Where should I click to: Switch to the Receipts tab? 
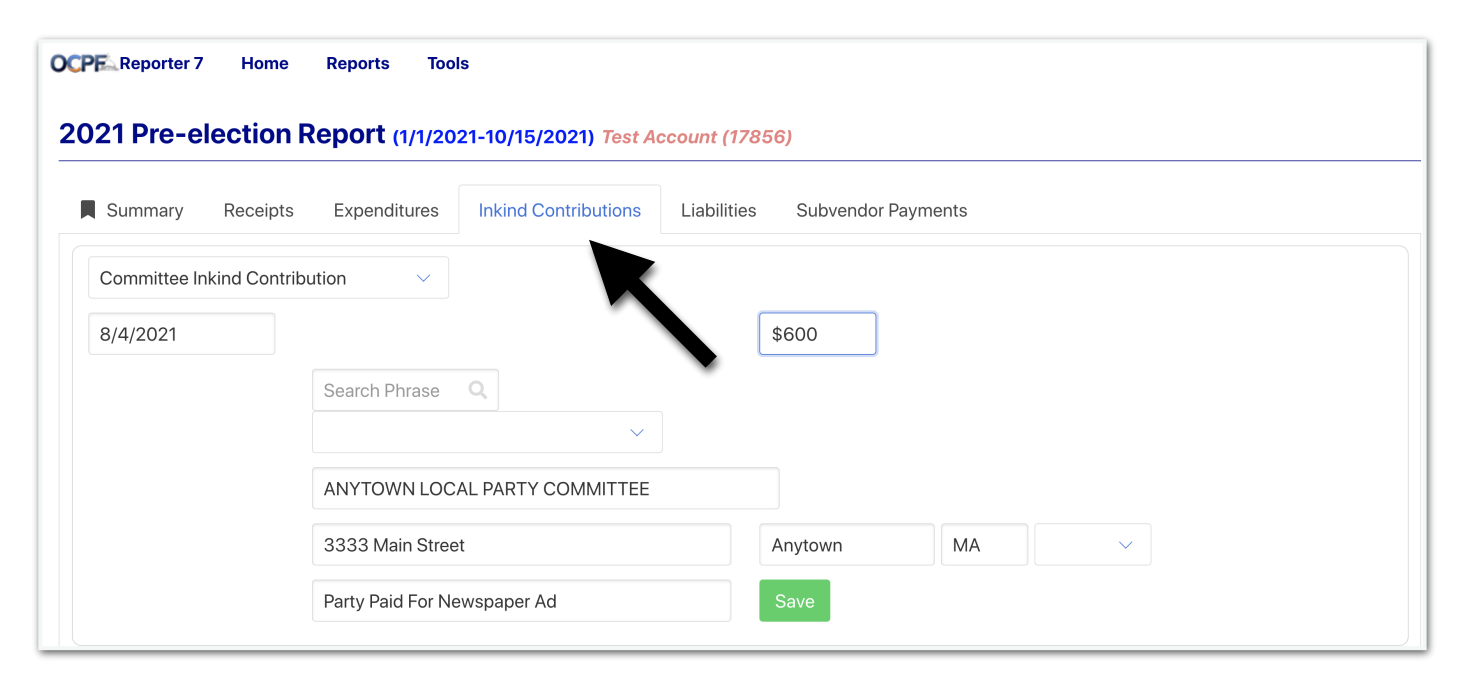pos(258,210)
